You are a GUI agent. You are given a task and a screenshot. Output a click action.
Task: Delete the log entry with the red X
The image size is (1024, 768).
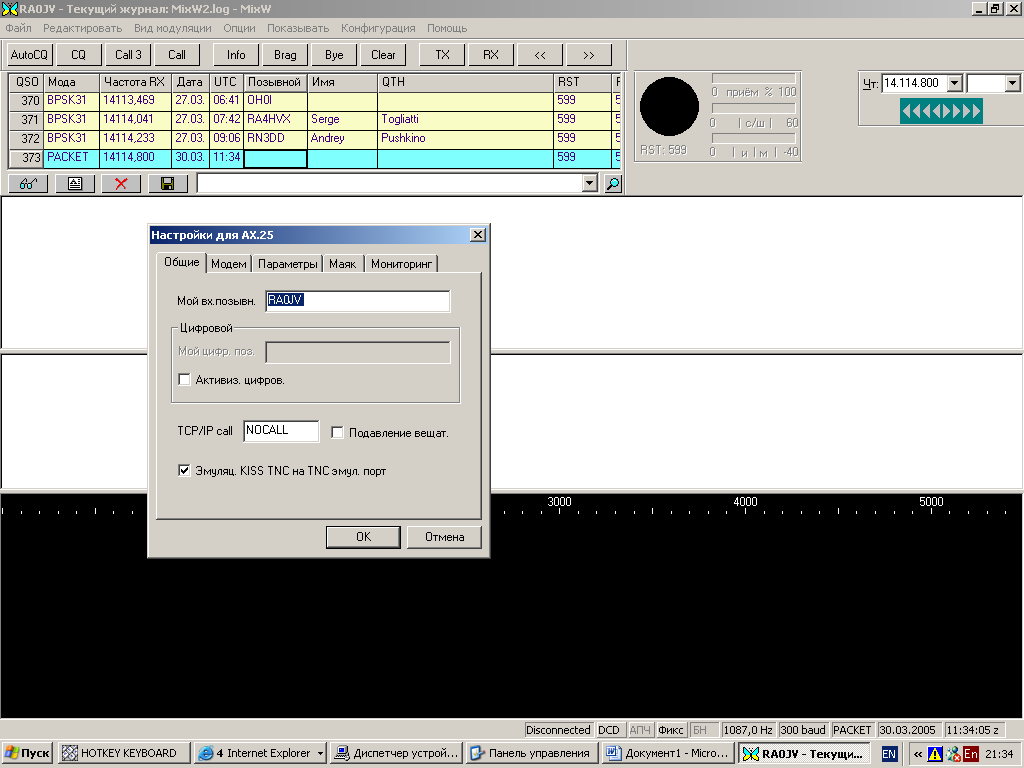pos(121,184)
